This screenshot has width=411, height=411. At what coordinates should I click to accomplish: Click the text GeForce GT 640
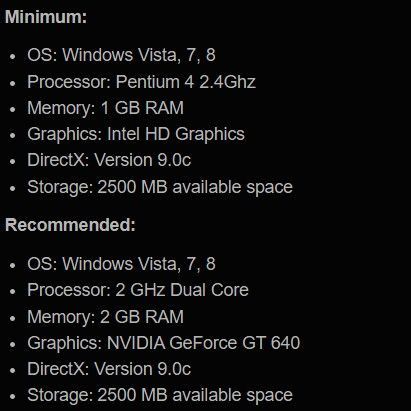[x=235, y=343]
